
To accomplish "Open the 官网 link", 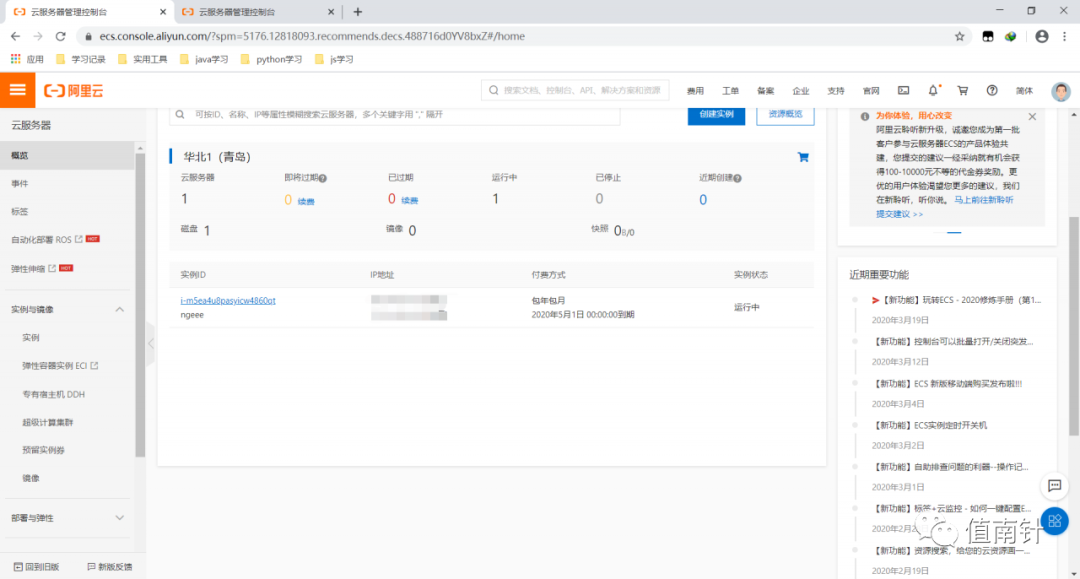I will pos(871,91).
